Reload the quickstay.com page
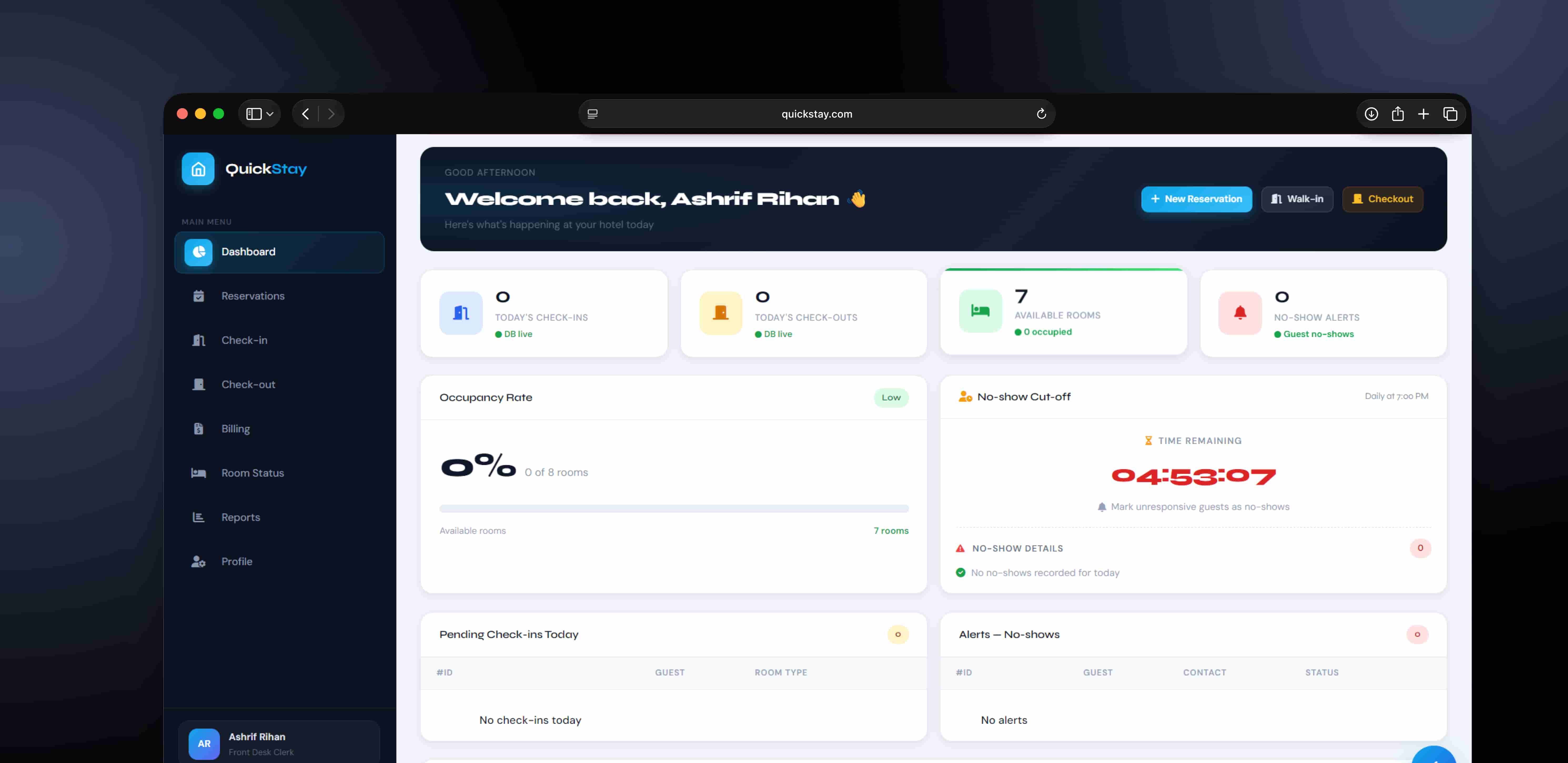Screen dimensions: 1568x763 1041,114
